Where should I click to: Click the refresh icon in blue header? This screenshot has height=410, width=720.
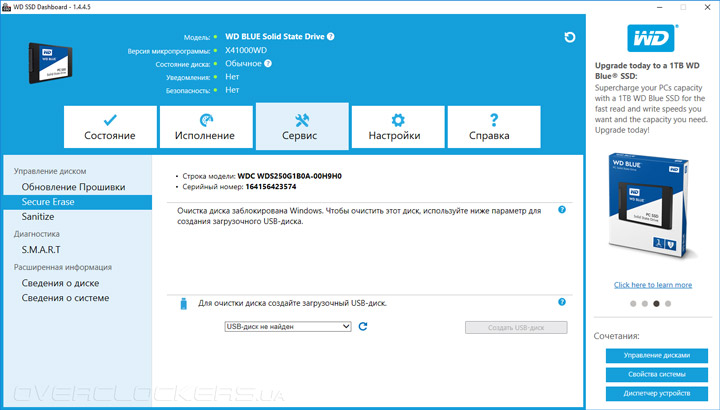click(x=569, y=37)
